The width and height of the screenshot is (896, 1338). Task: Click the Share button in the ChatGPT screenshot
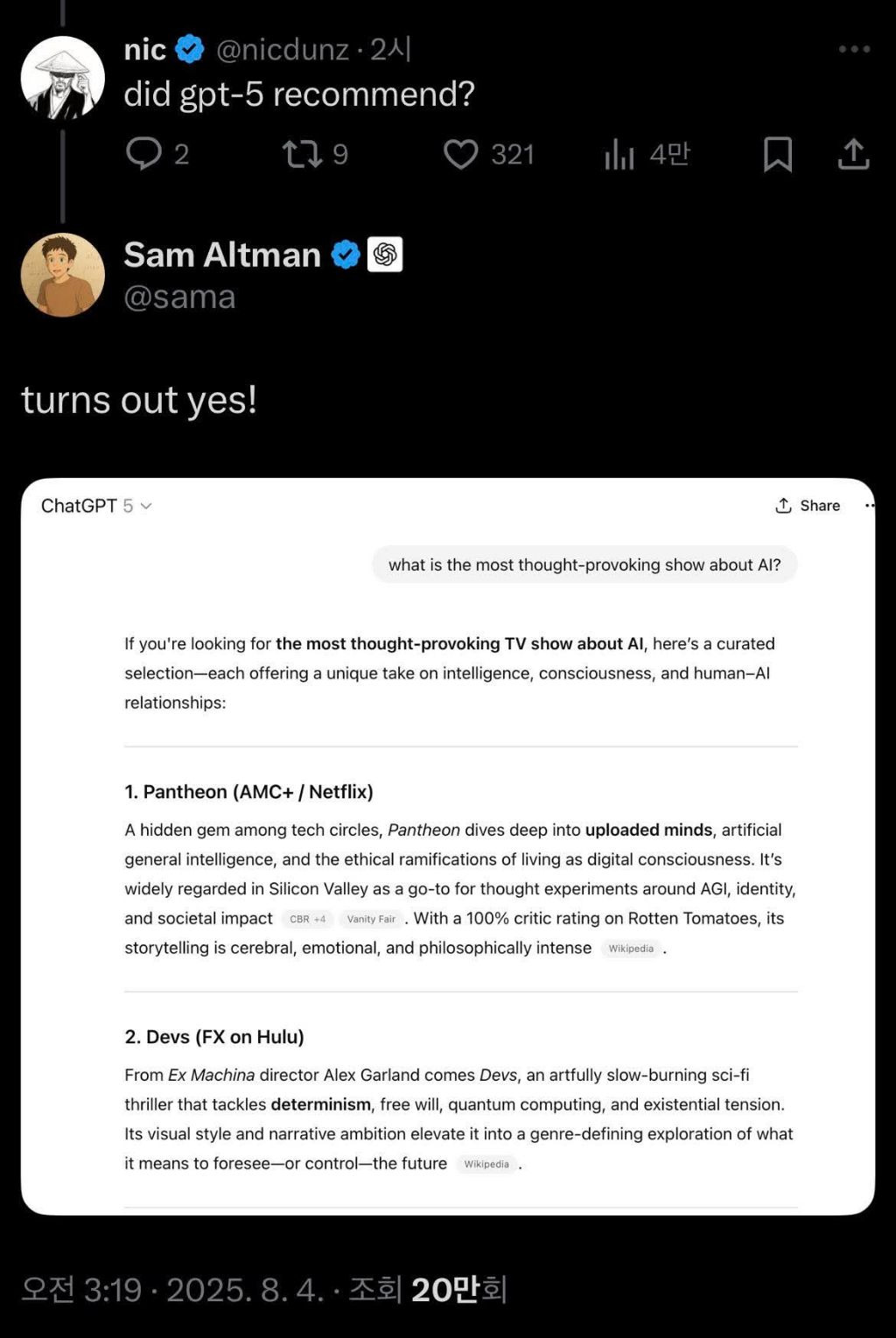click(808, 506)
